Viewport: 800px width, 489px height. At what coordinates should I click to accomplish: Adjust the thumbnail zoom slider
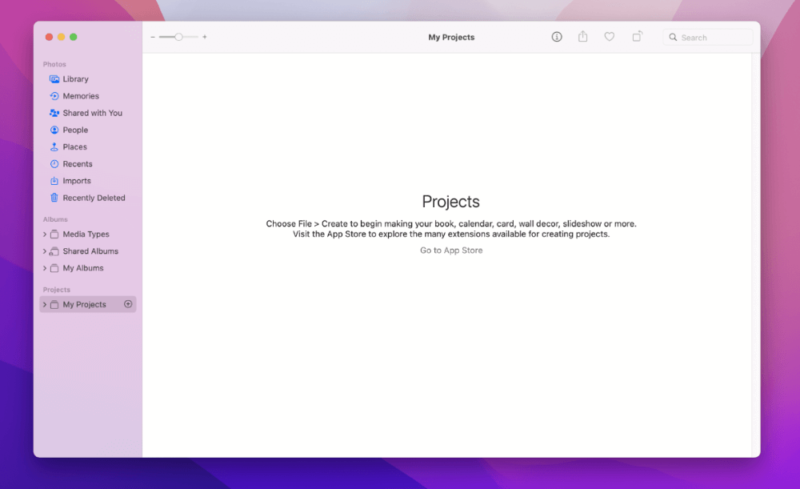point(179,37)
